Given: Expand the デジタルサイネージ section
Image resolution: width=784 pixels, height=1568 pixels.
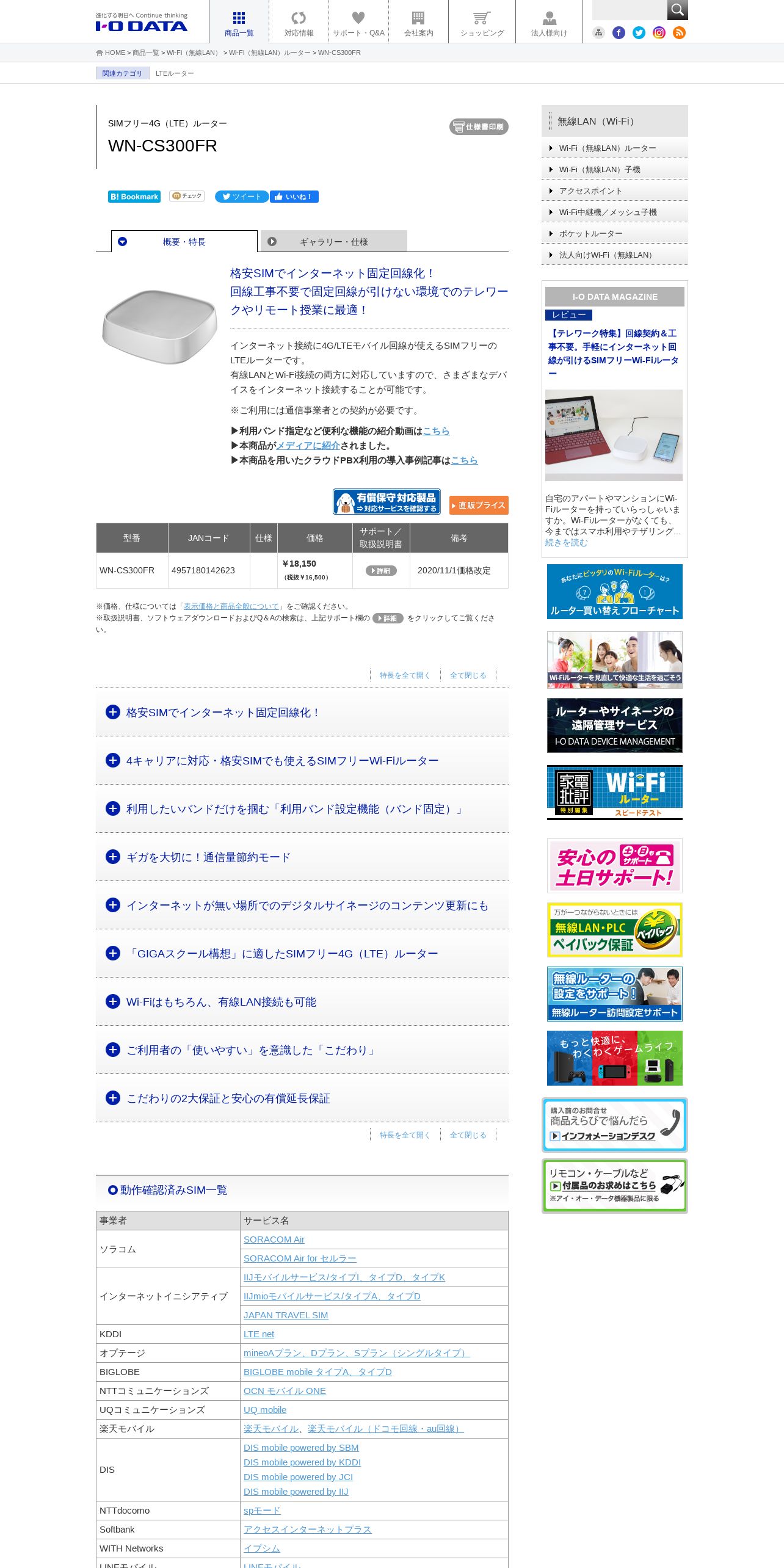Looking at the screenshot, I should pyautogui.click(x=302, y=906).
